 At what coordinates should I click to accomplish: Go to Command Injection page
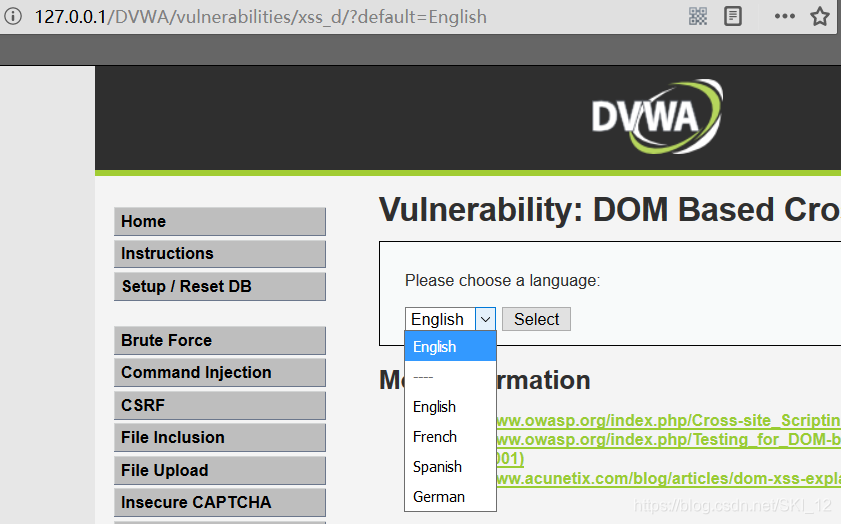[220, 373]
